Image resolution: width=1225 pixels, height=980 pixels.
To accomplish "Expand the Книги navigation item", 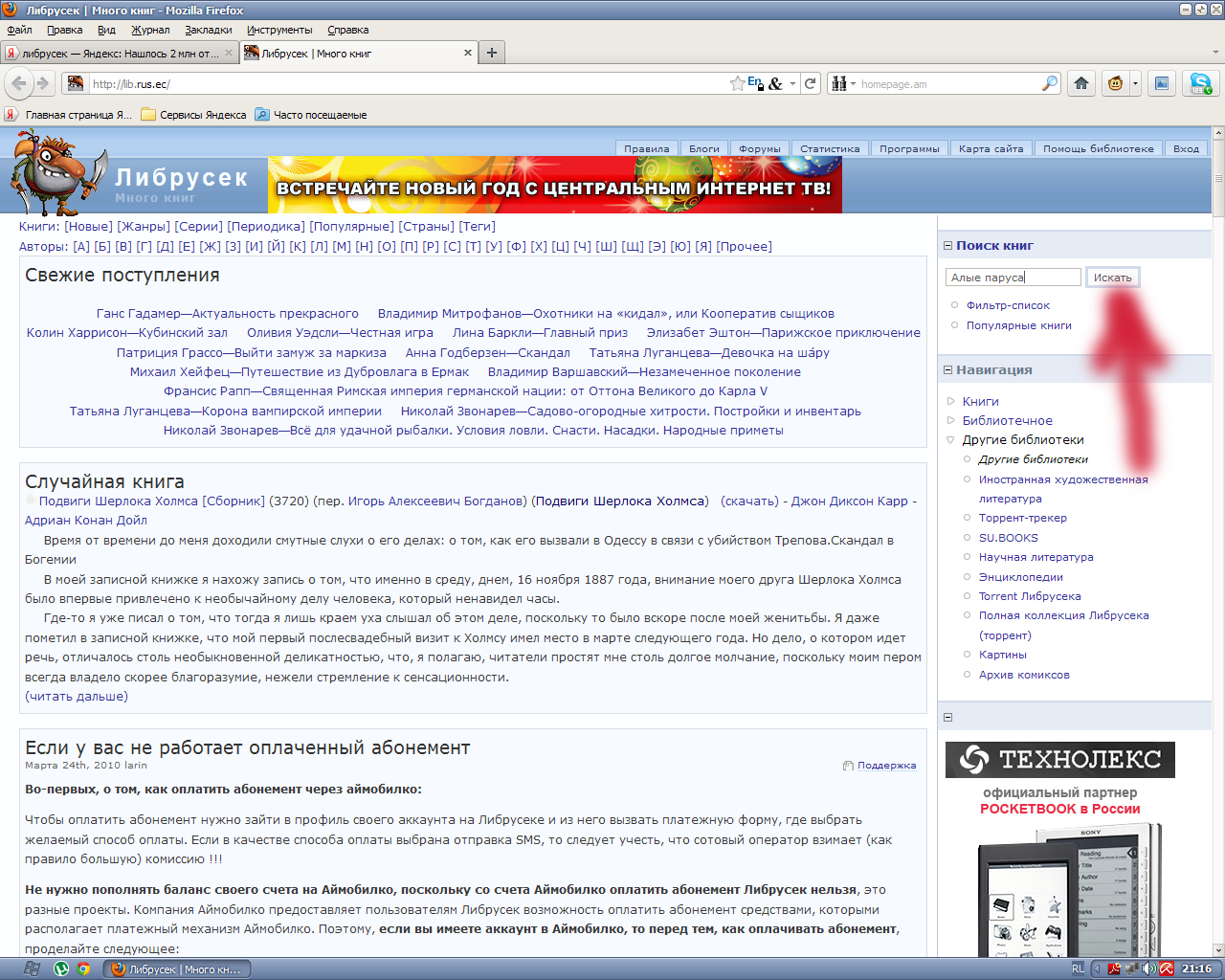I will (951, 401).
